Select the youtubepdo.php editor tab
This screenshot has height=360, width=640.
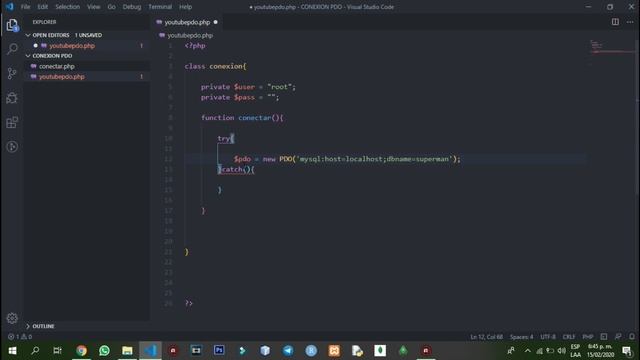(x=187, y=22)
